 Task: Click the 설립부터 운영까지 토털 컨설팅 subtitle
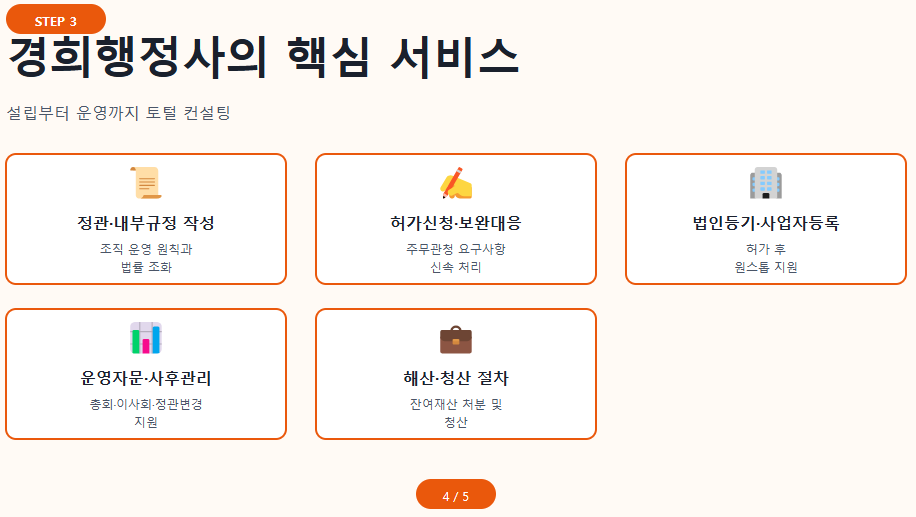[119, 112]
